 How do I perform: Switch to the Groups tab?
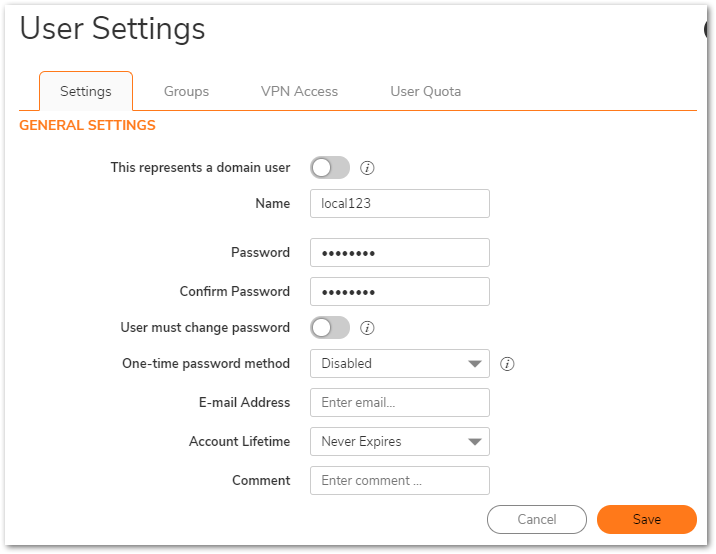[x=186, y=91]
